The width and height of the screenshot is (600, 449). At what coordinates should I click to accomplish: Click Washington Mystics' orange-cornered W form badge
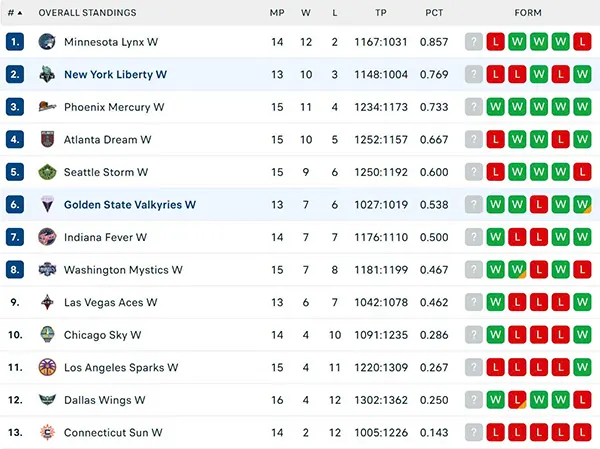(x=517, y=269)
